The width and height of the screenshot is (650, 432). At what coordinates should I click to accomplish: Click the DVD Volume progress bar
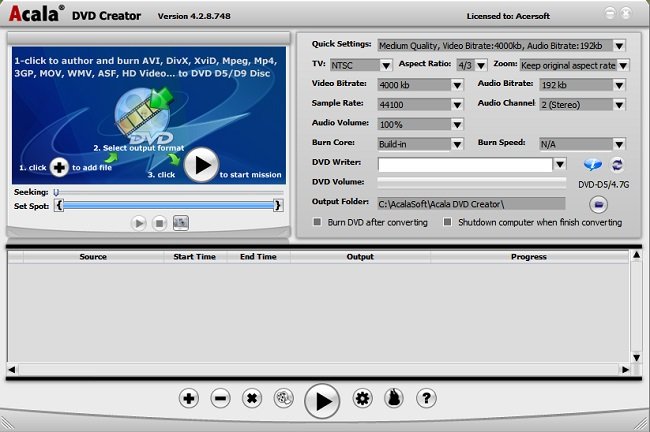click(472, 183)
